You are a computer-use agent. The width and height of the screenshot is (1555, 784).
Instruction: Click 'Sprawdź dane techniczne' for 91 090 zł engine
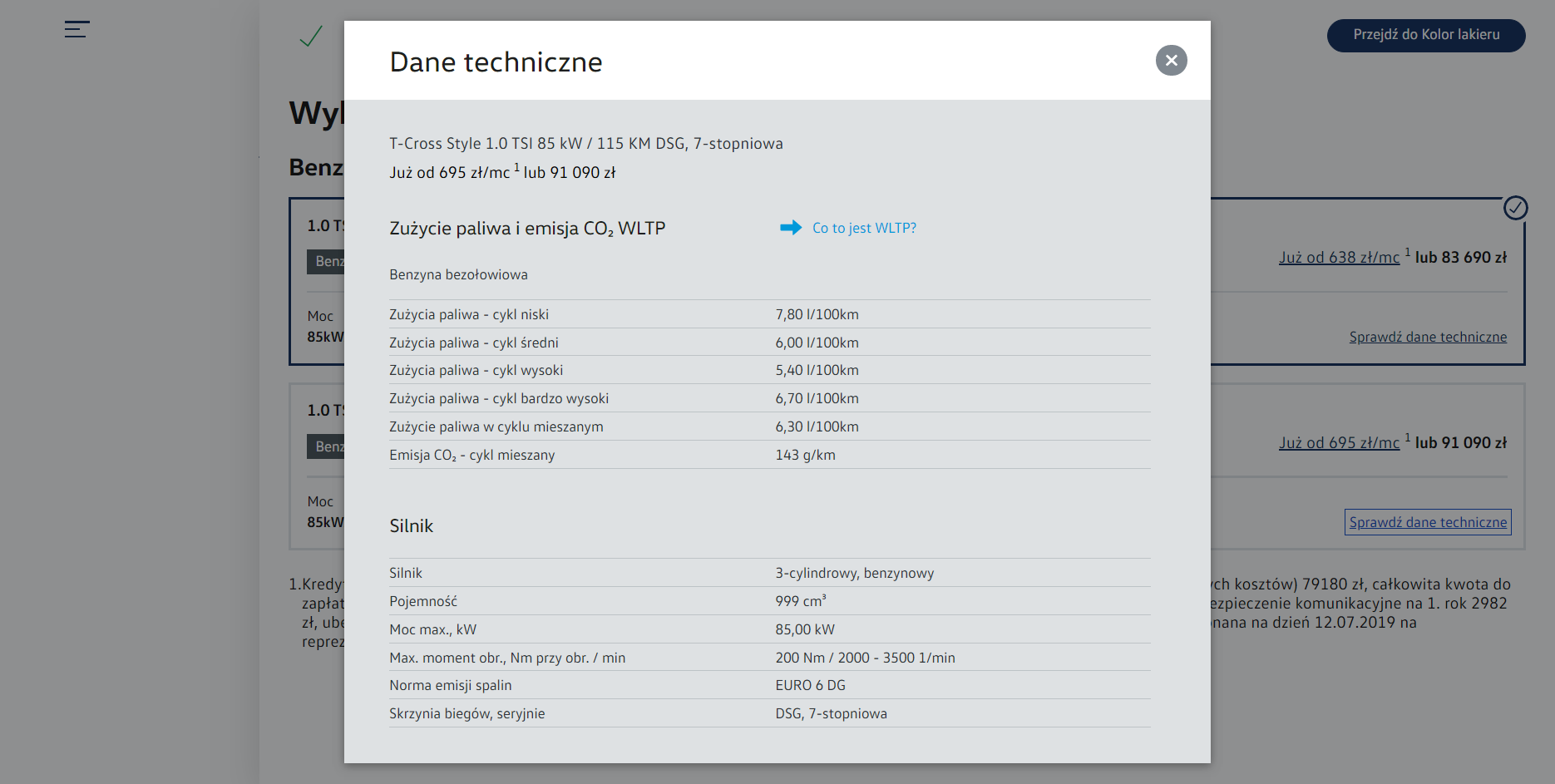click(x=1428, y=522)
